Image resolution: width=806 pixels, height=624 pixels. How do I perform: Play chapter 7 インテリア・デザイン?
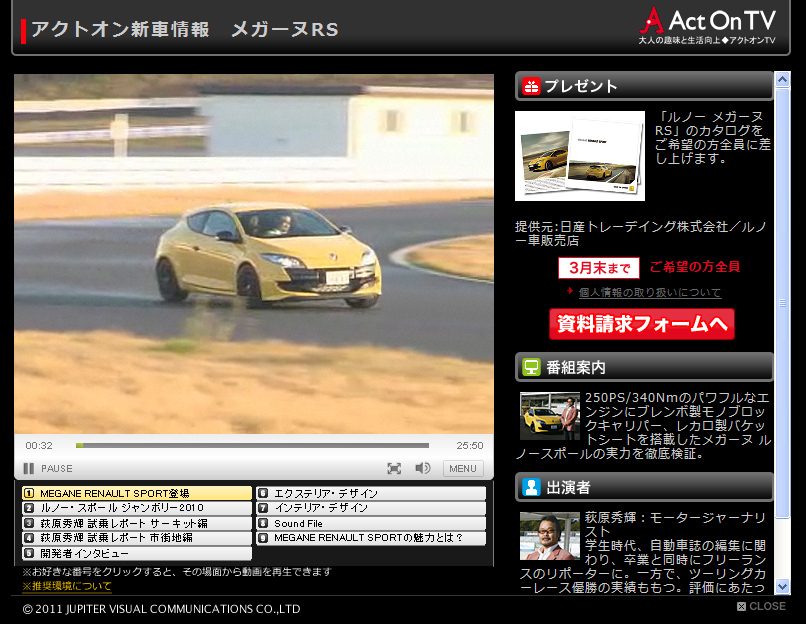[371, 508]
